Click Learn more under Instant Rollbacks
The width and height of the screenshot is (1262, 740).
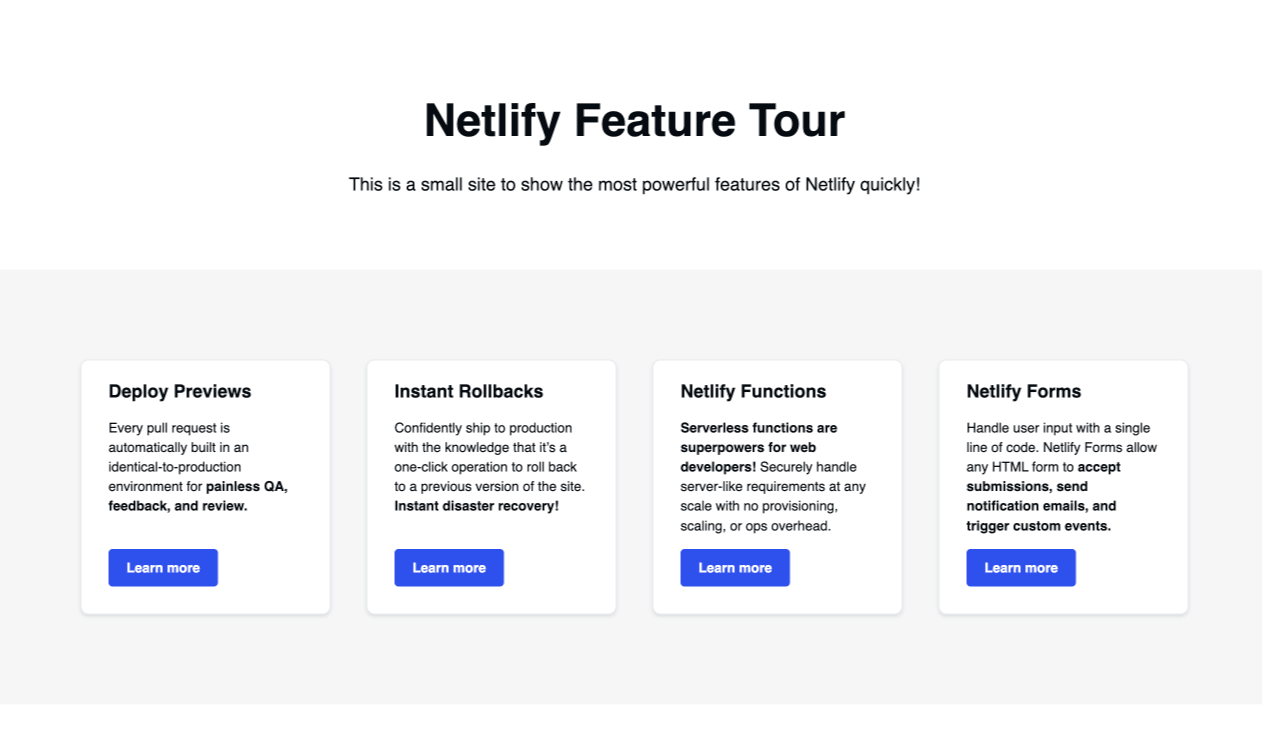pos(449,567)
